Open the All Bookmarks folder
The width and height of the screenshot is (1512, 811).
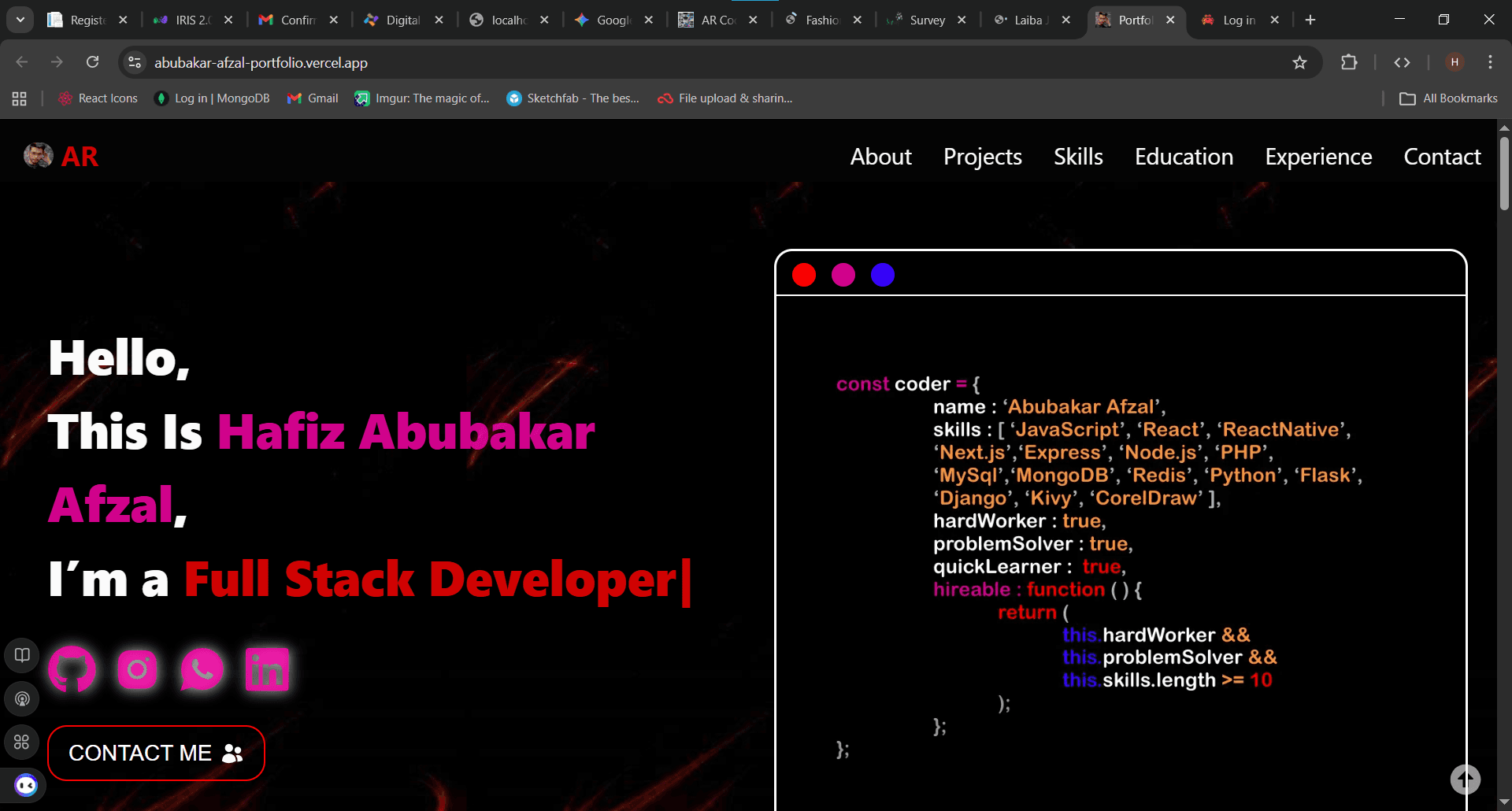1448,98
